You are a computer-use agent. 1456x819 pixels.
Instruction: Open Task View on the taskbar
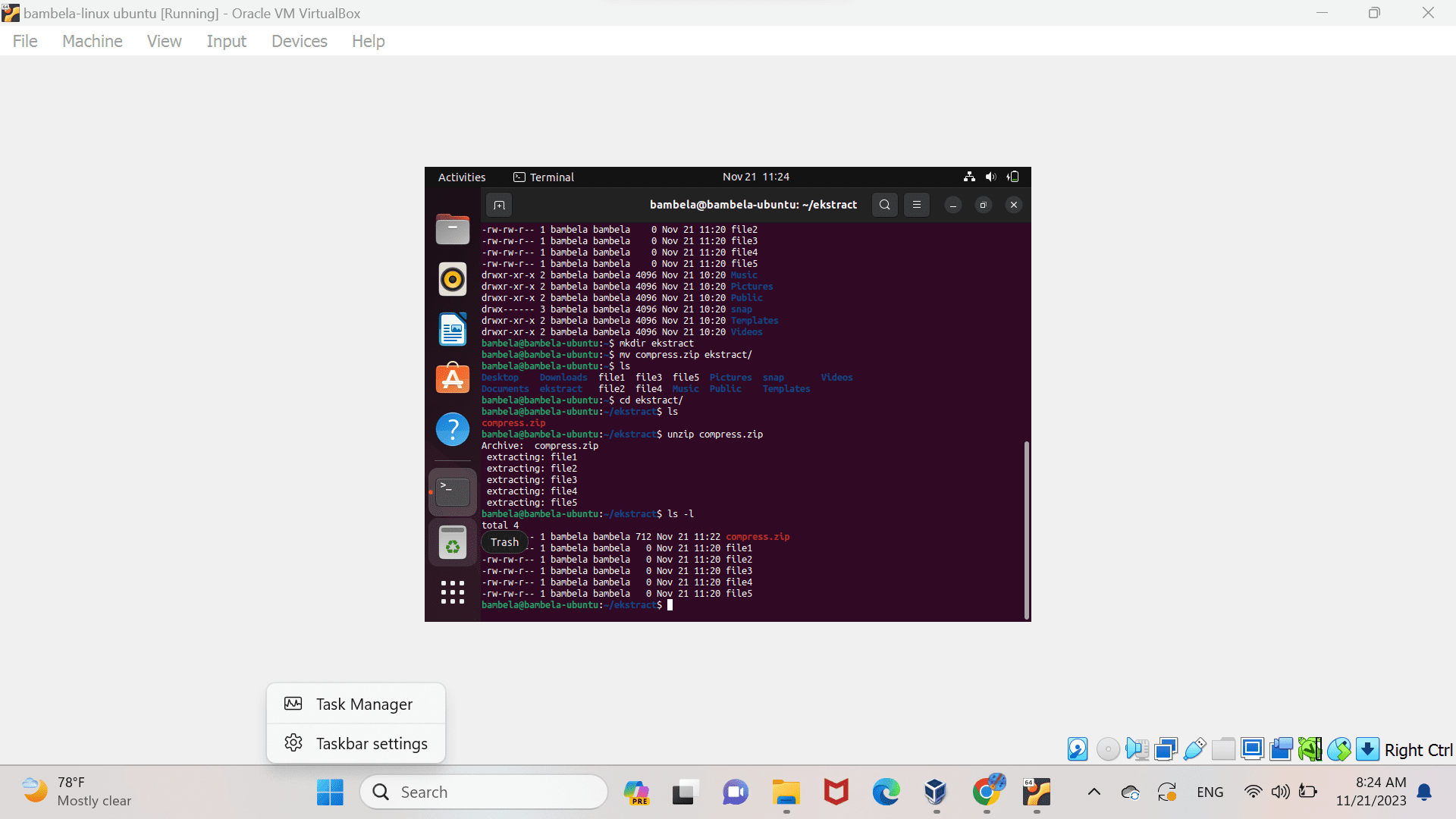683,792
